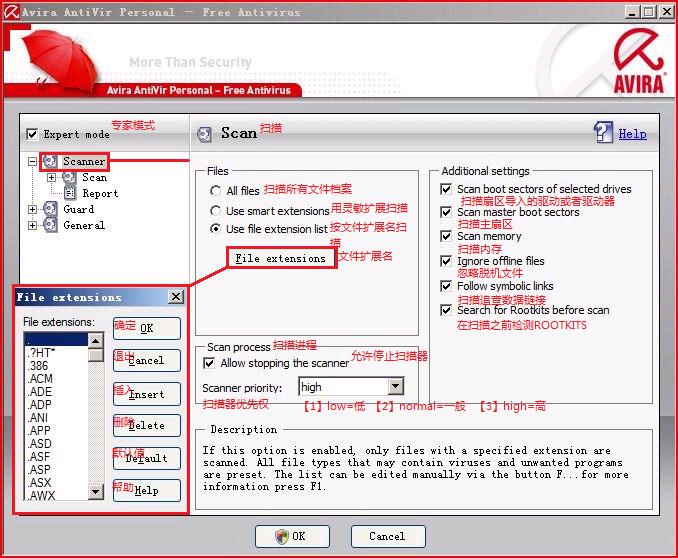
Task: Select .ASX in extension list
Action: [56, 482]
